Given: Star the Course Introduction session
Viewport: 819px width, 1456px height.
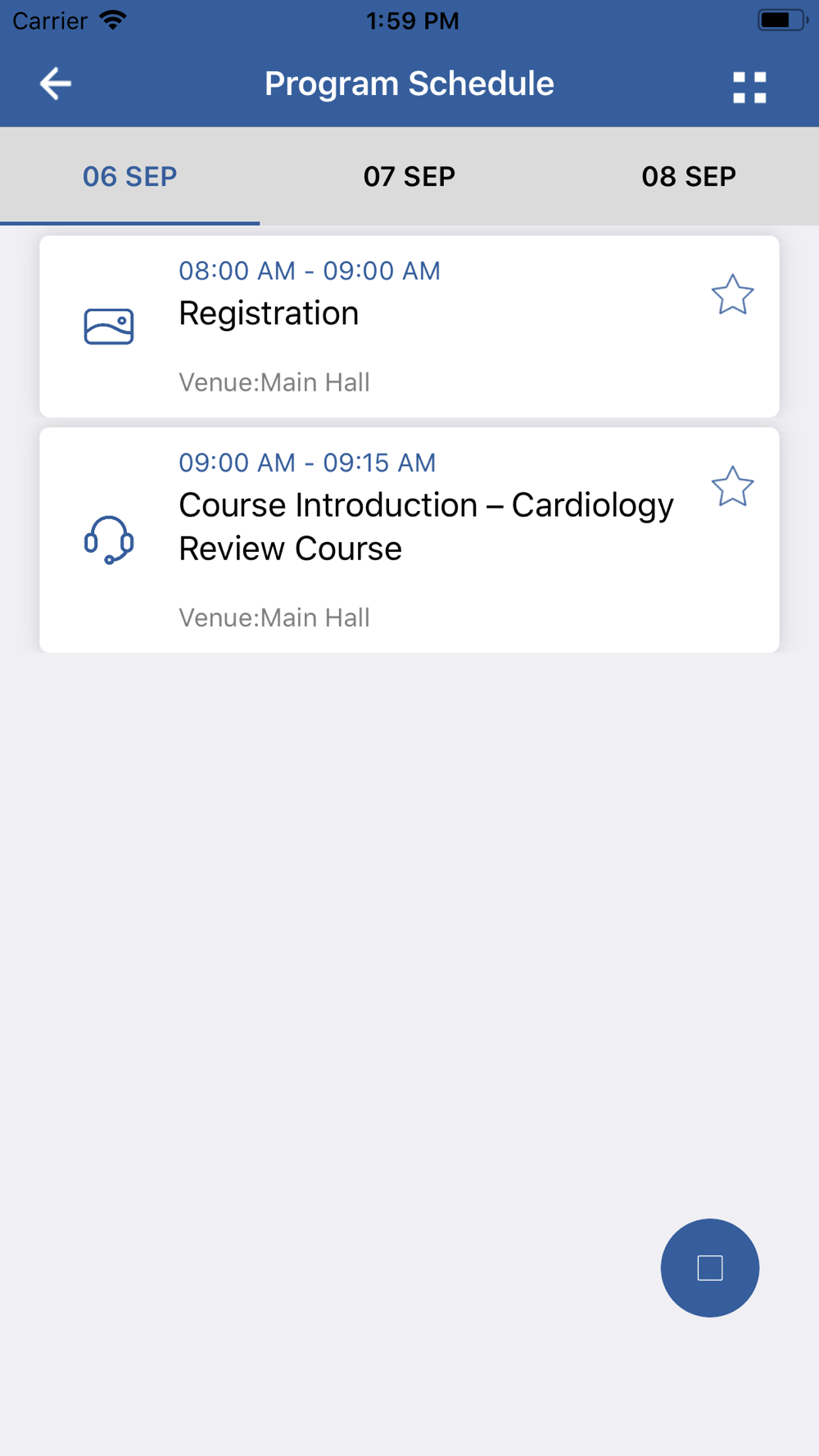Looking at the screenshot, I should 732,486.
